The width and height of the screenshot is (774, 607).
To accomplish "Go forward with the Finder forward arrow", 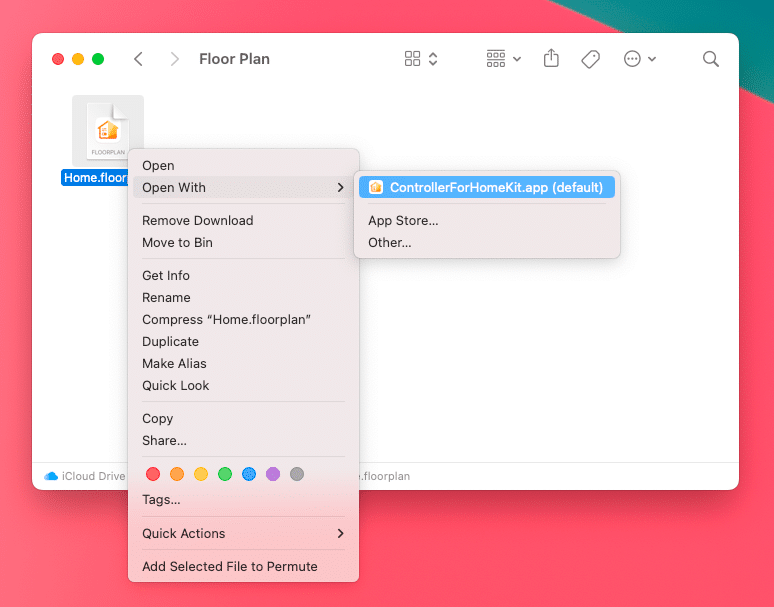I will 174,59.
